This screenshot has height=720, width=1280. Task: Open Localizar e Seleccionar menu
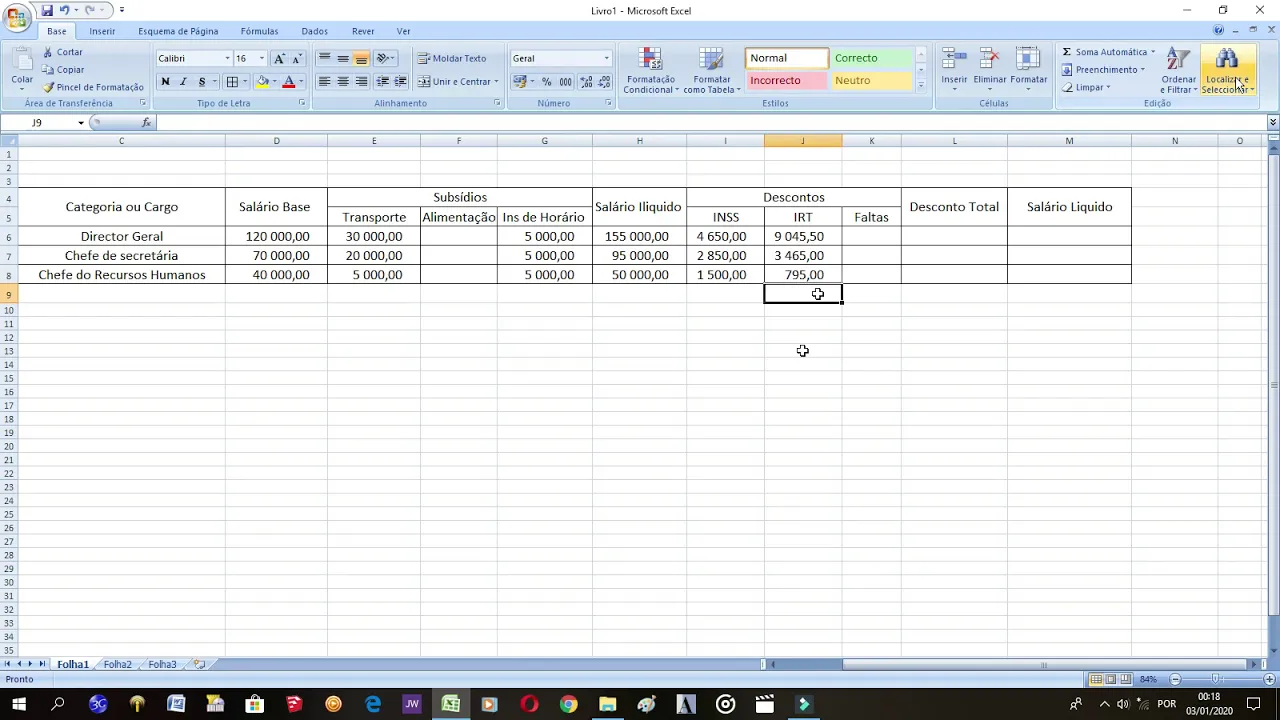(x=1227, y=70)
